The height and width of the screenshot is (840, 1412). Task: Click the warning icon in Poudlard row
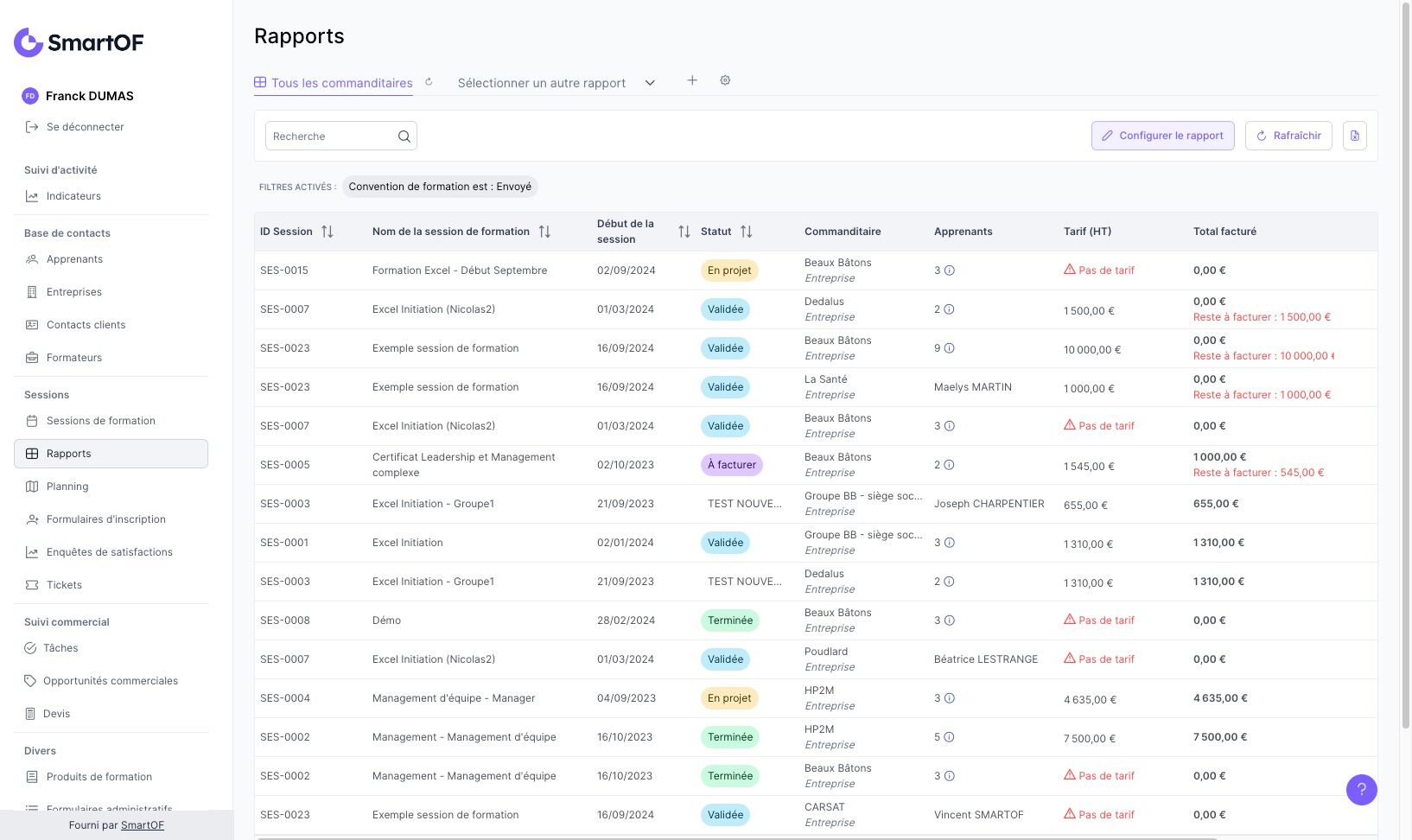pyautogui.click(x=1070, y=659)
